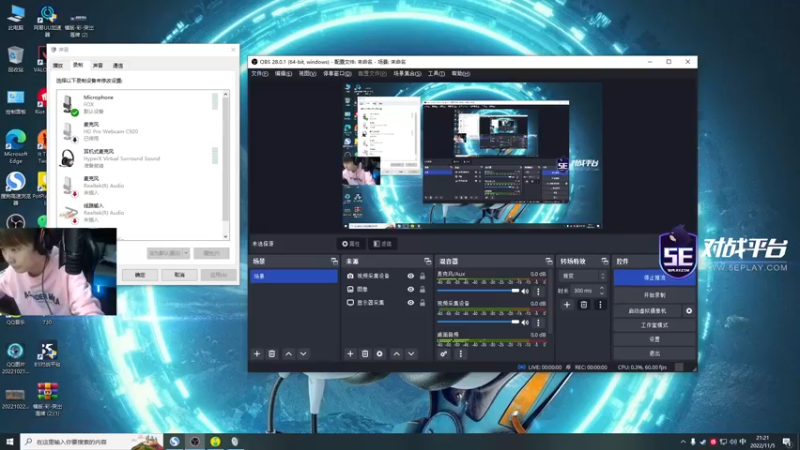
Task: Add a transition with the plus icon
Action: tap(567, 305)
